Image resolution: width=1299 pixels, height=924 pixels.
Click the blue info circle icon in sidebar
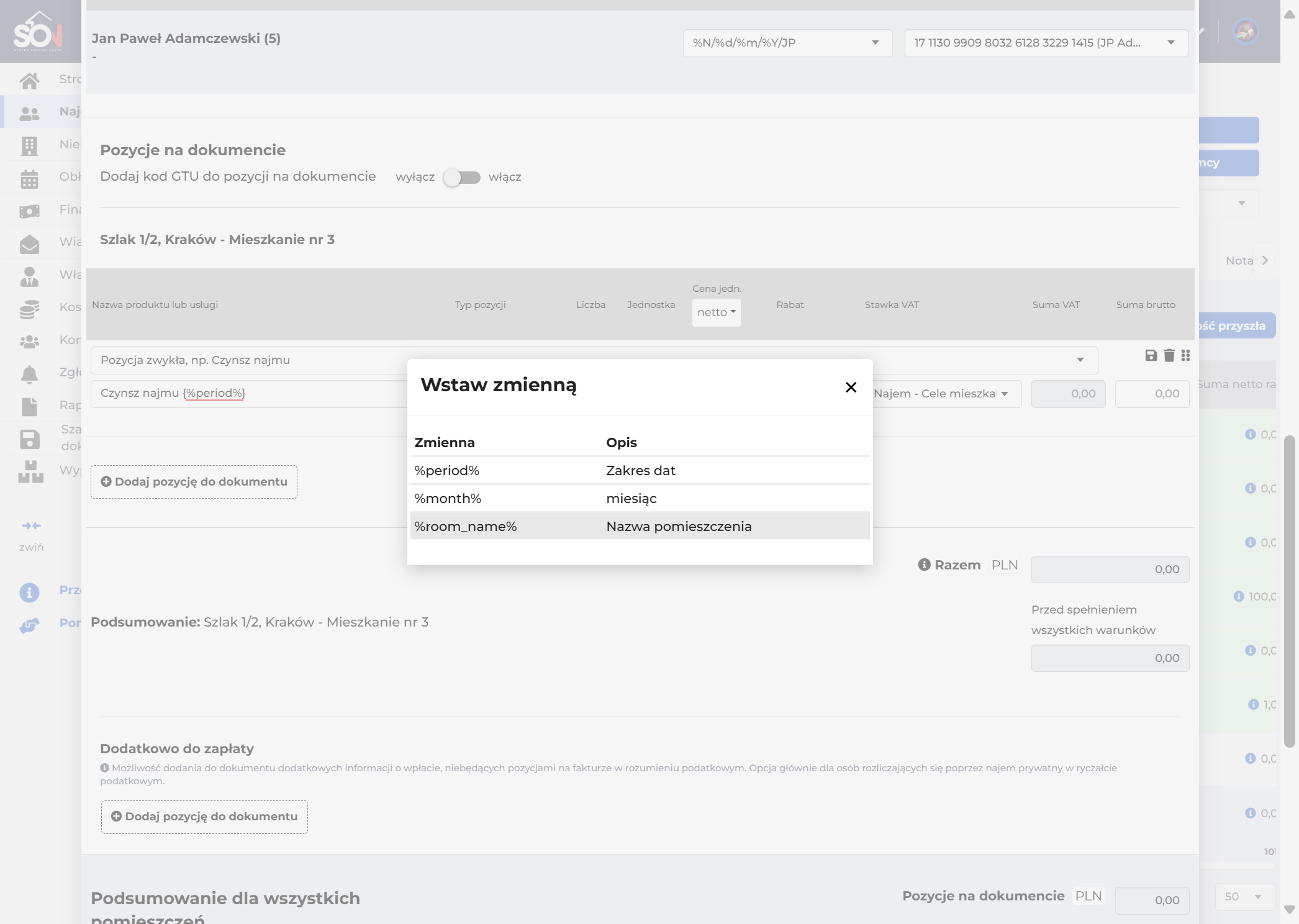(29, 592)
